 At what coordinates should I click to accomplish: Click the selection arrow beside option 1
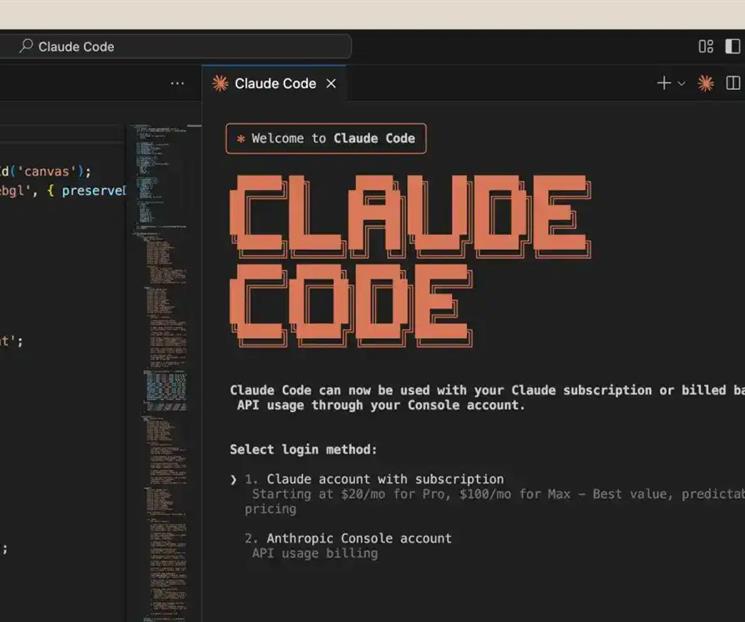pyautogui.click(x=233, y=479)
